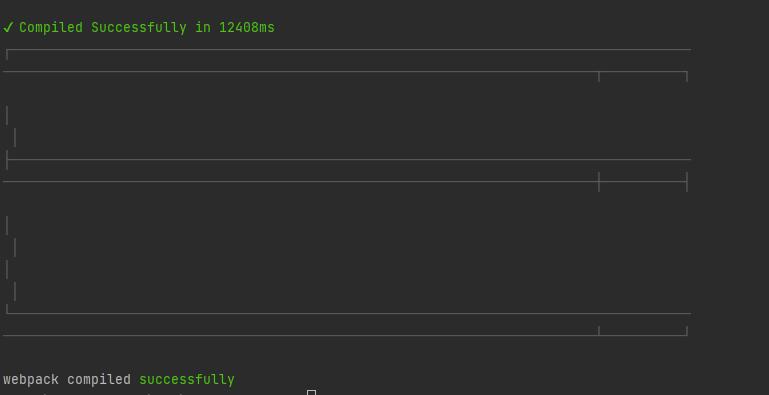This screenshot has width=769, height=395.
Task: Click the terminal cursor block below webpack line
Action: pos(311,393)
